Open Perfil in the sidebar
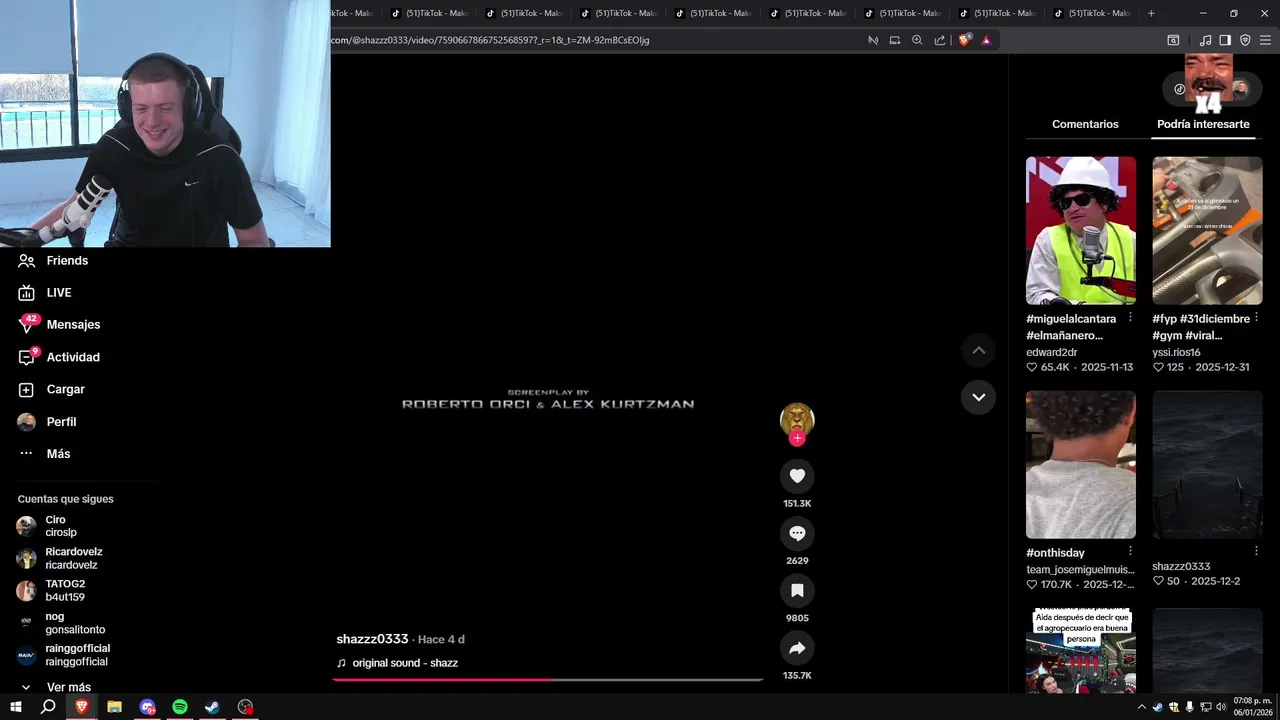Viewport: 1280px width, 720px height. pyautogui.click(x=47, y=422)
